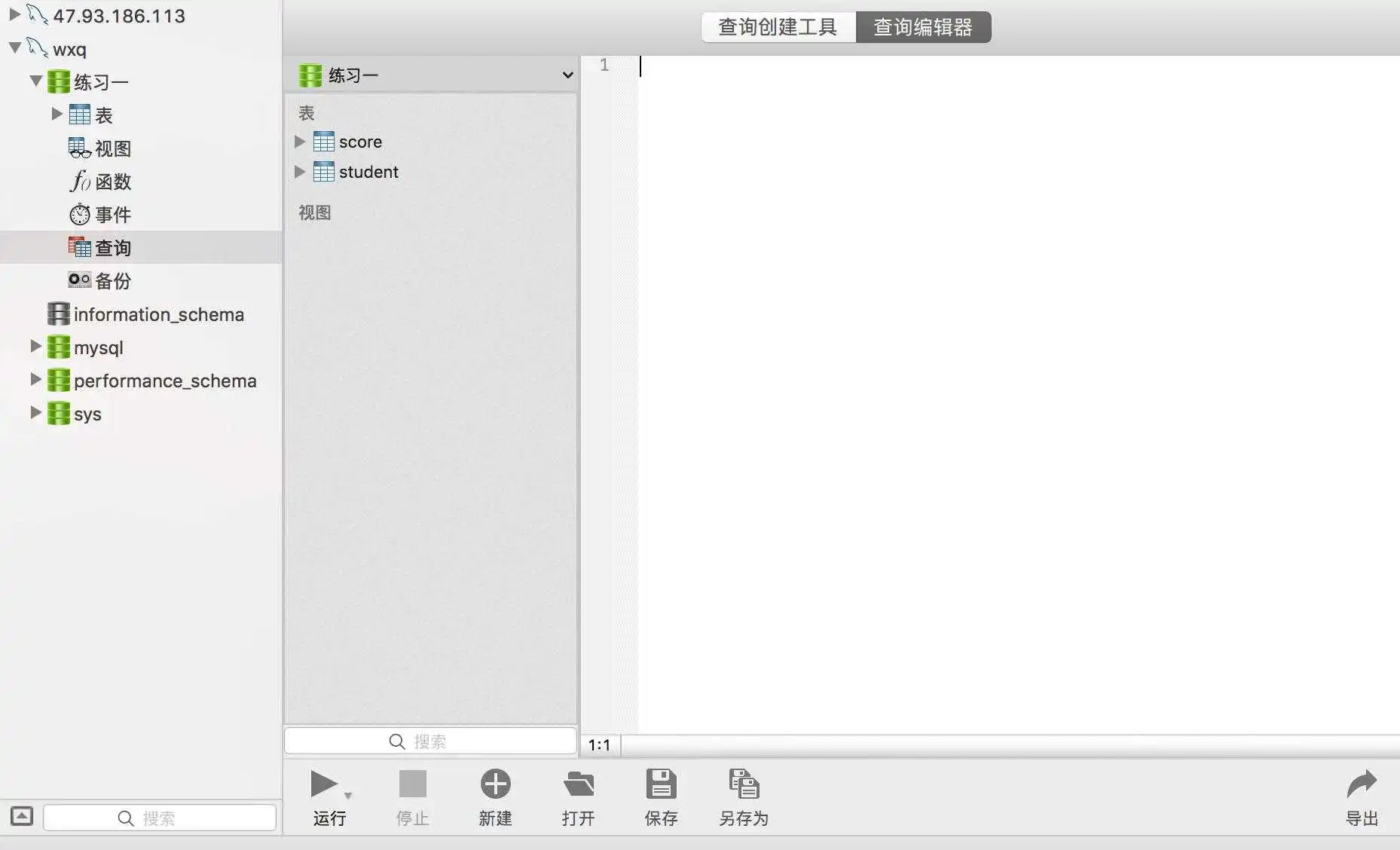Click the object list search field
Screen dimensions: 1400x850
pos(429,741)
